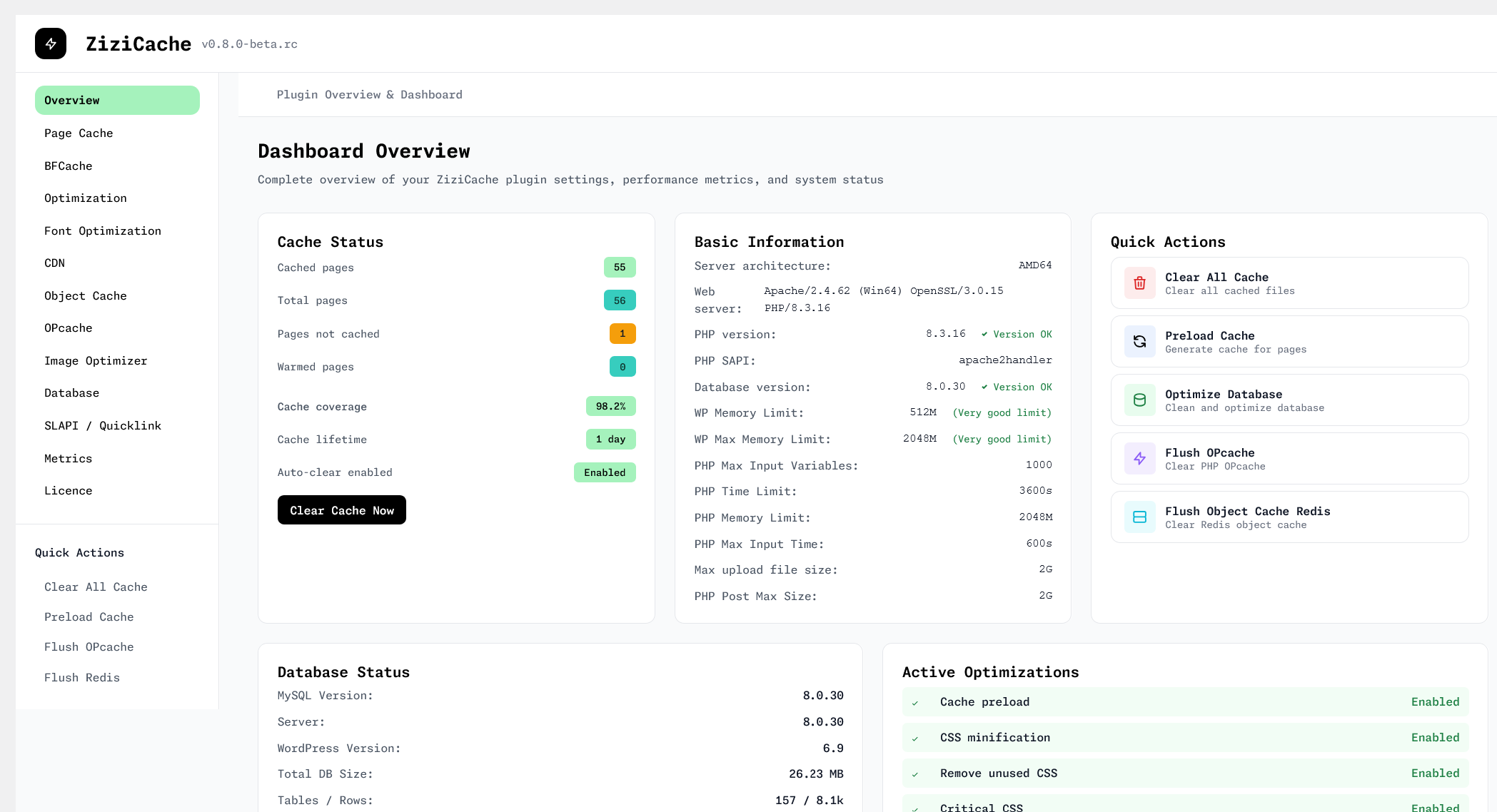Click the 98.2% cache coverage badge
Viewport: 1497px width, 812px height.
610,407
